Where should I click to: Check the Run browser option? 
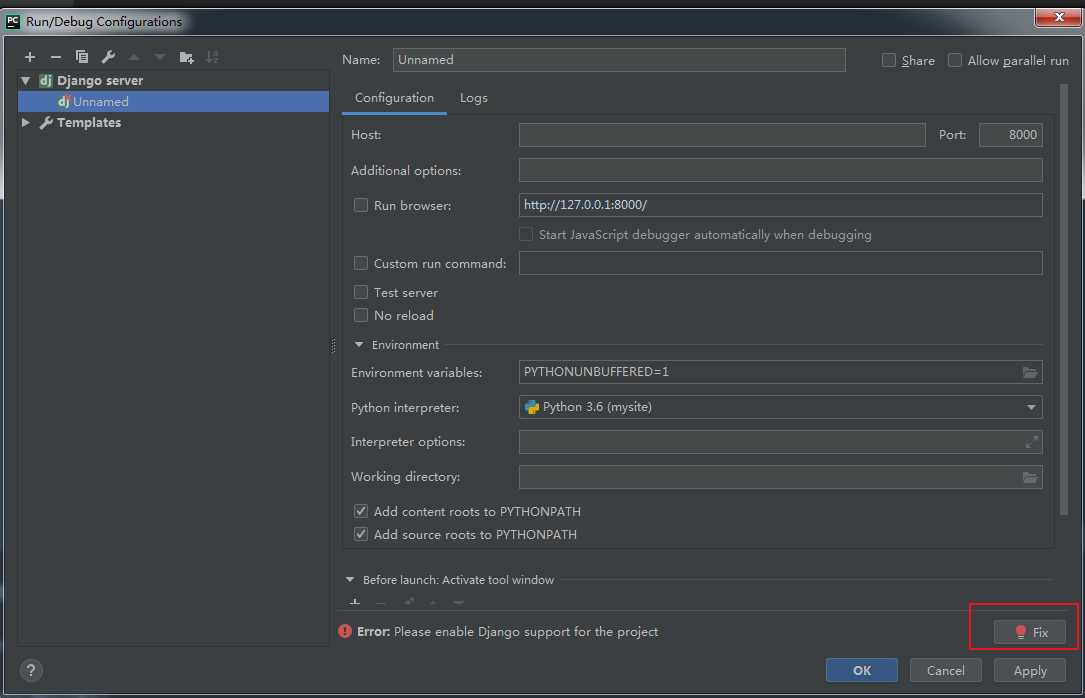(x=361, y=205)
